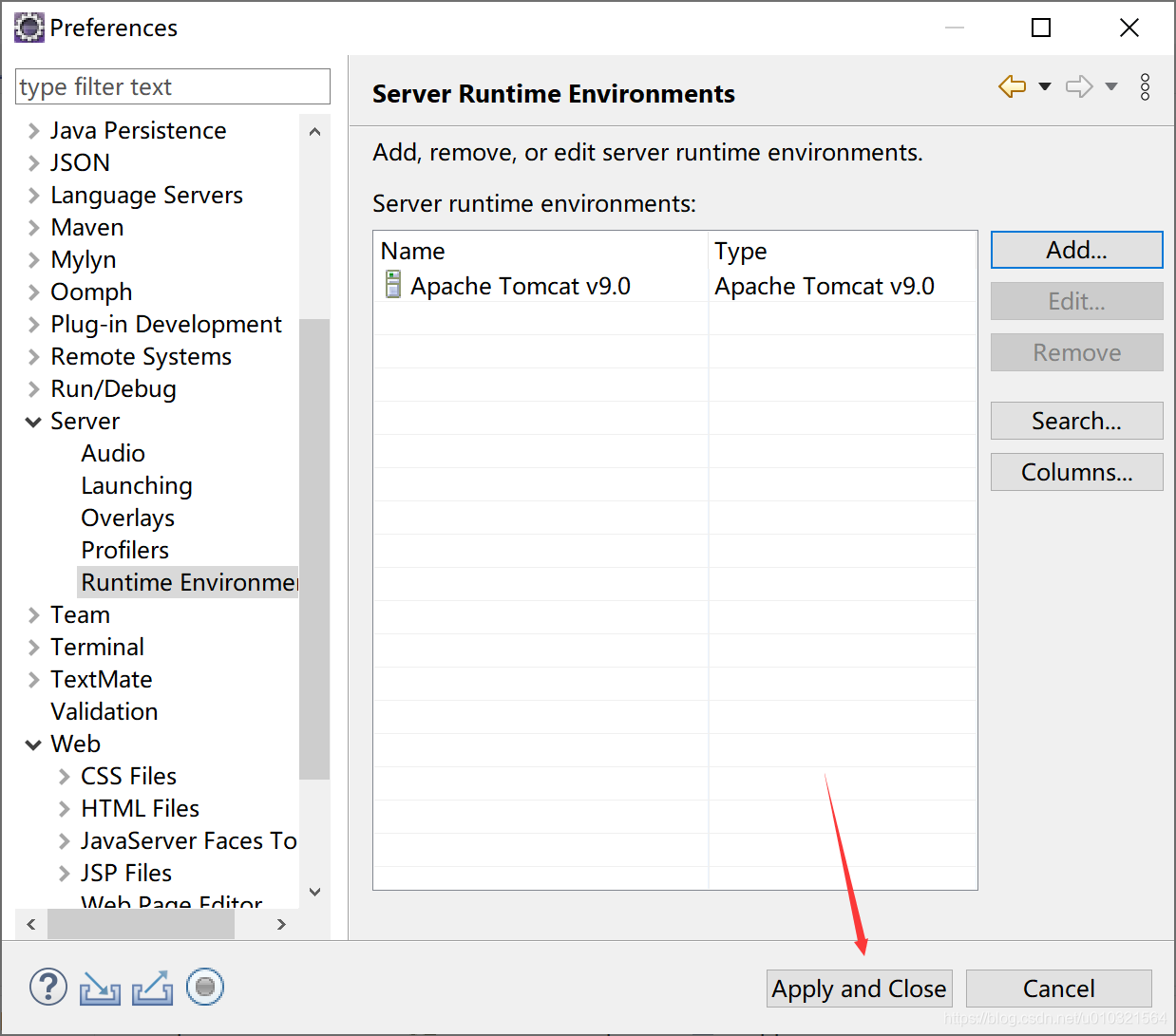Expand the Maven preferences category
The width and height of the screenshot is (1176, 1036).
32,227
